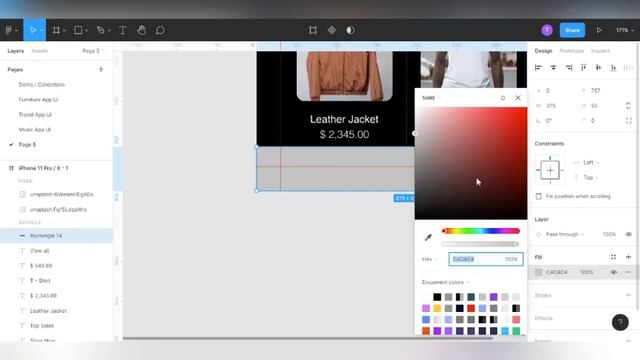Viewport: 640px width, 360px height.
Task: Switch to the Prototype tab
Action: 571,51
